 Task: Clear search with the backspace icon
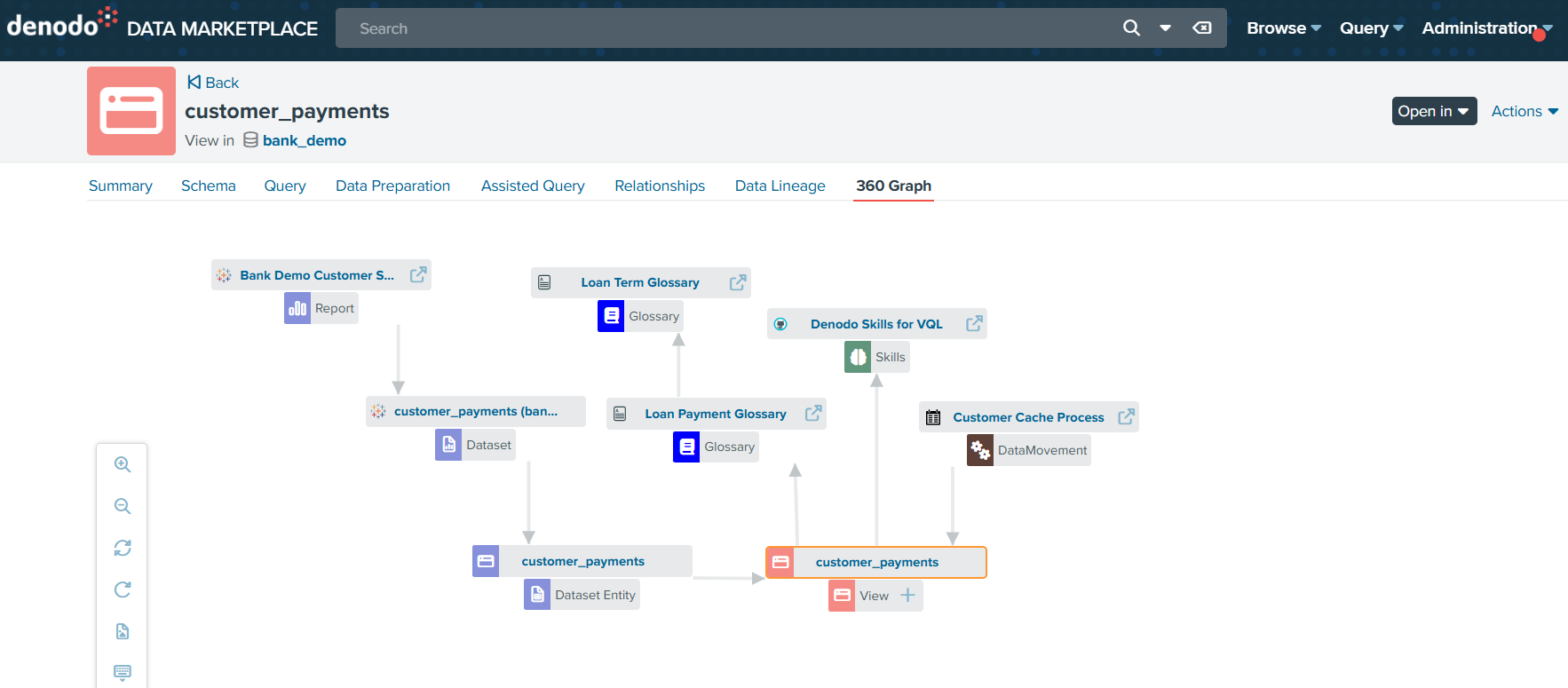1201,28
